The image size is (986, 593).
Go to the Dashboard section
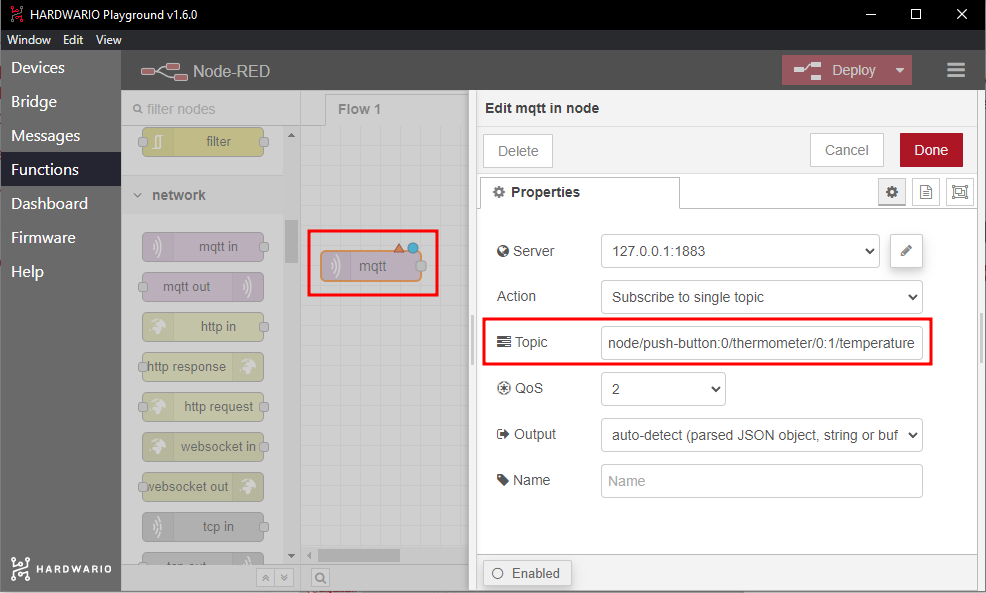point(60,203)
